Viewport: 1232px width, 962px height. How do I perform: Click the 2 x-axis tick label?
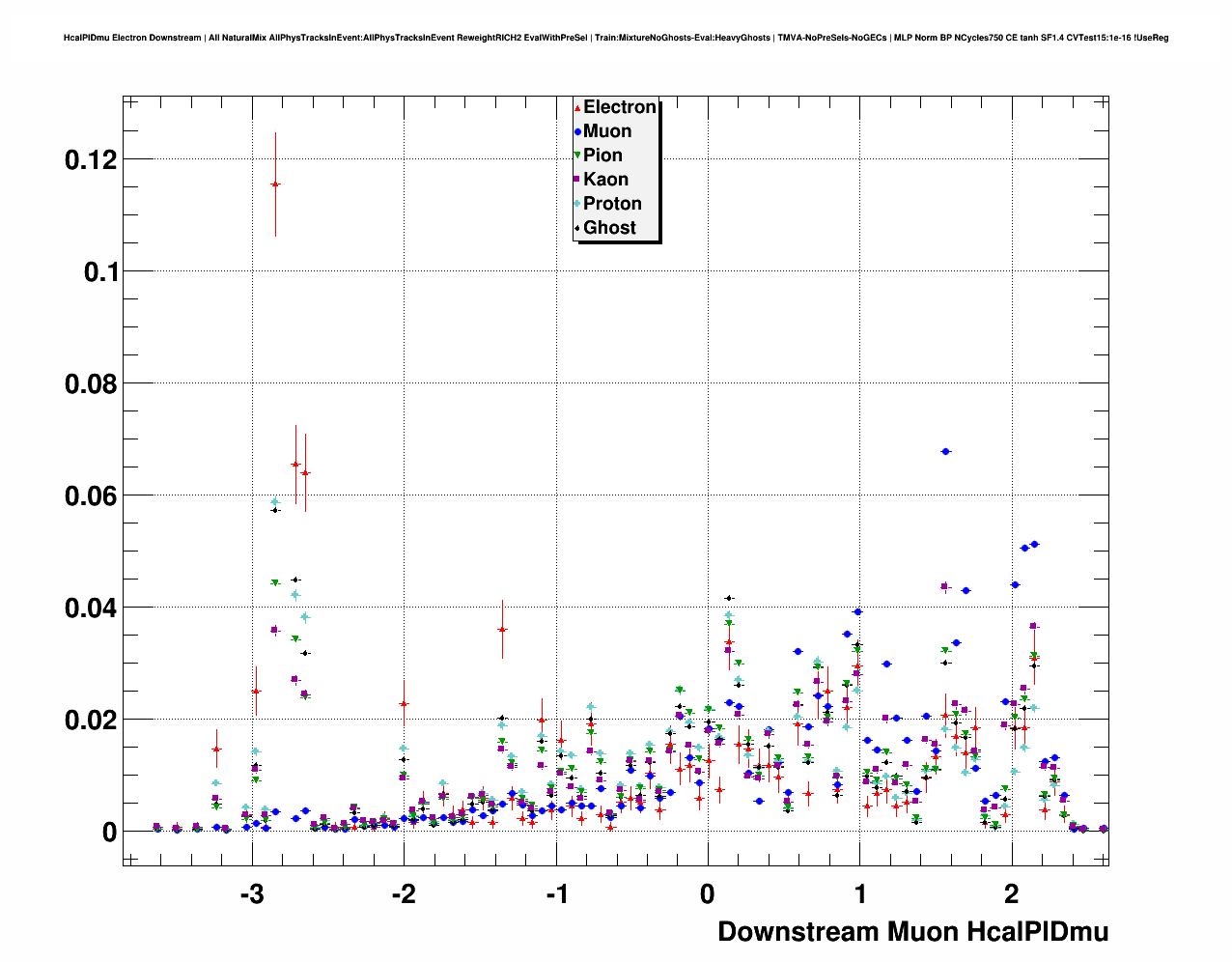(1011, 894)
